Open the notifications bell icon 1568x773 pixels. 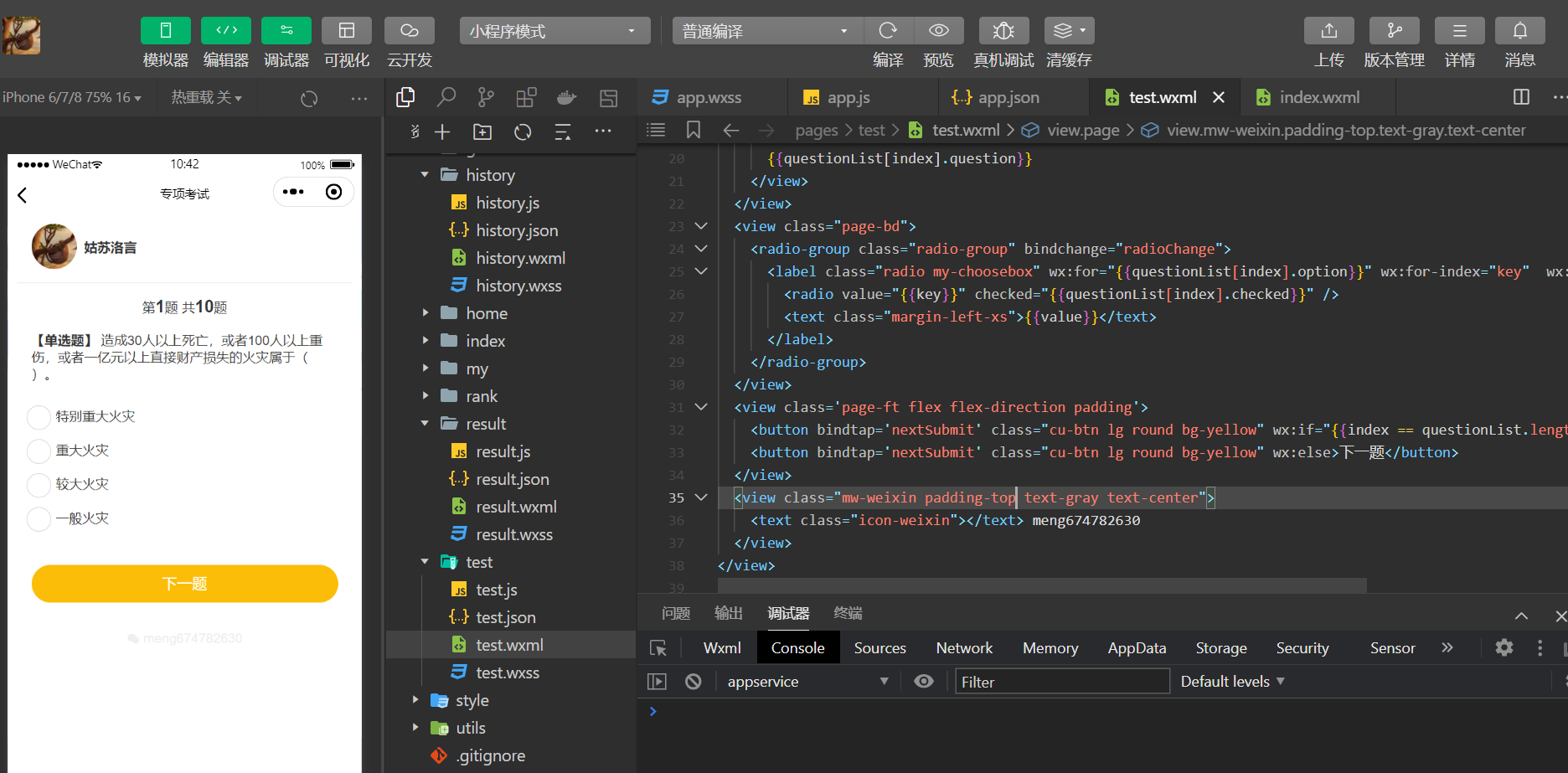point(1519,31)
